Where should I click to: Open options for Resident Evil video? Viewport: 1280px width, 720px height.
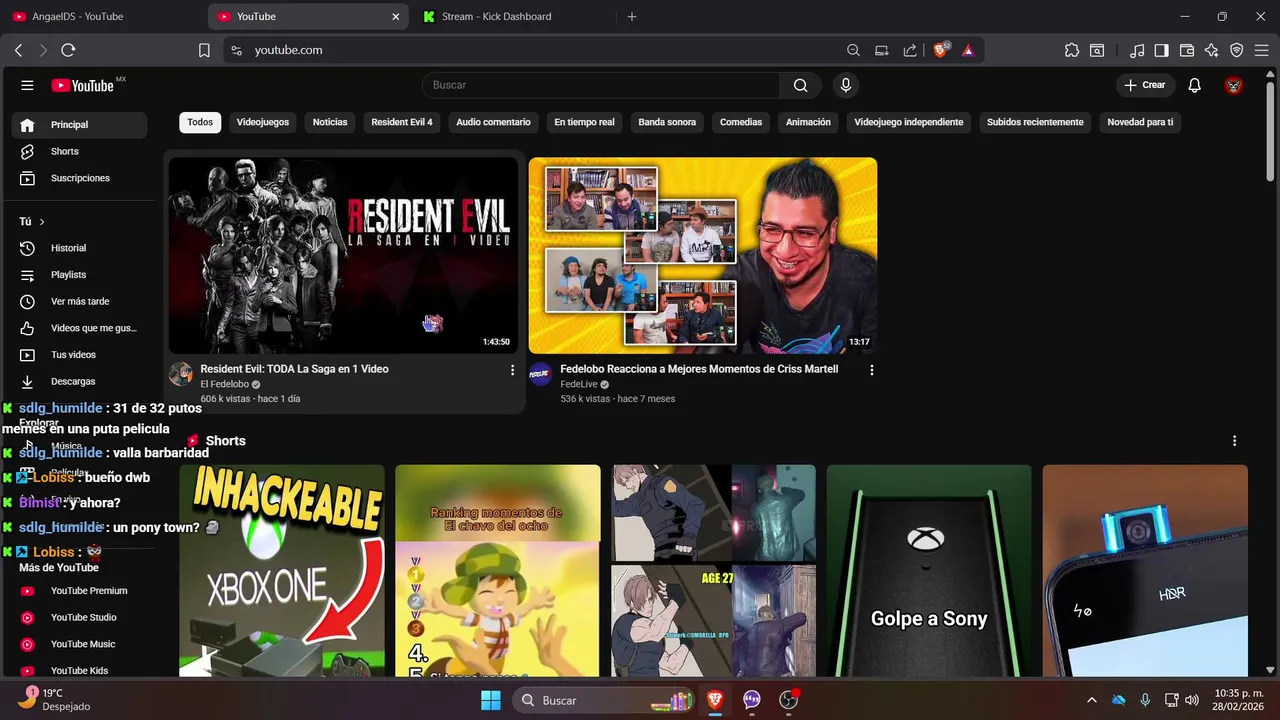(x=512, y=370)
